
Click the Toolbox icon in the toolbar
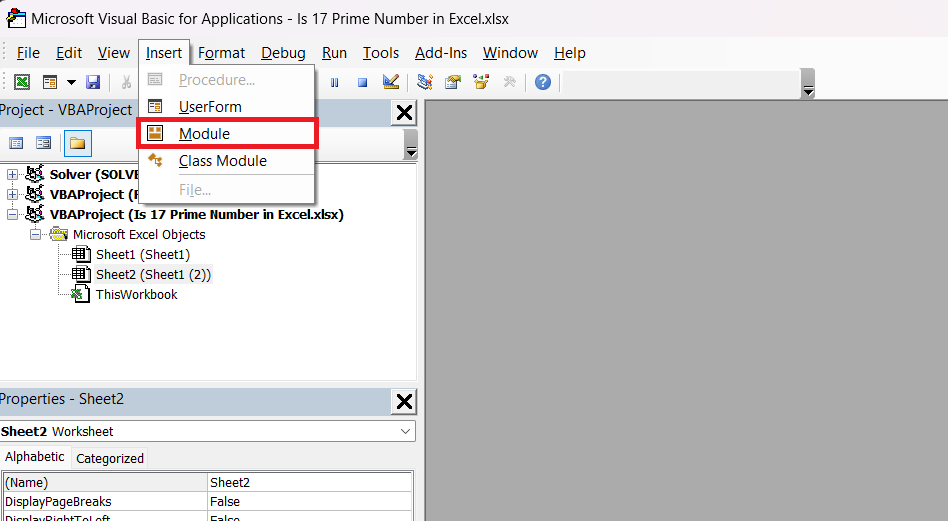(x=510, y=82)
